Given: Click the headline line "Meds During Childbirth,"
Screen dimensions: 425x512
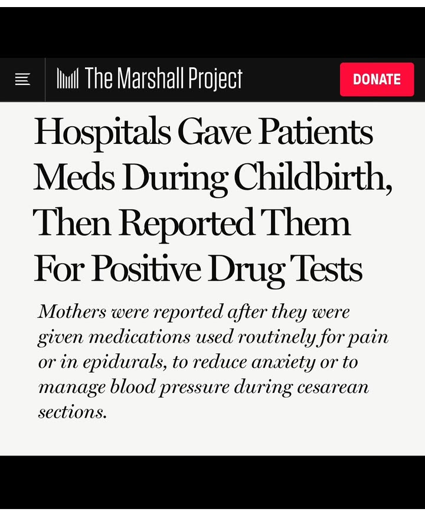Looking at the screenshot, I should (x=213, y=178).
